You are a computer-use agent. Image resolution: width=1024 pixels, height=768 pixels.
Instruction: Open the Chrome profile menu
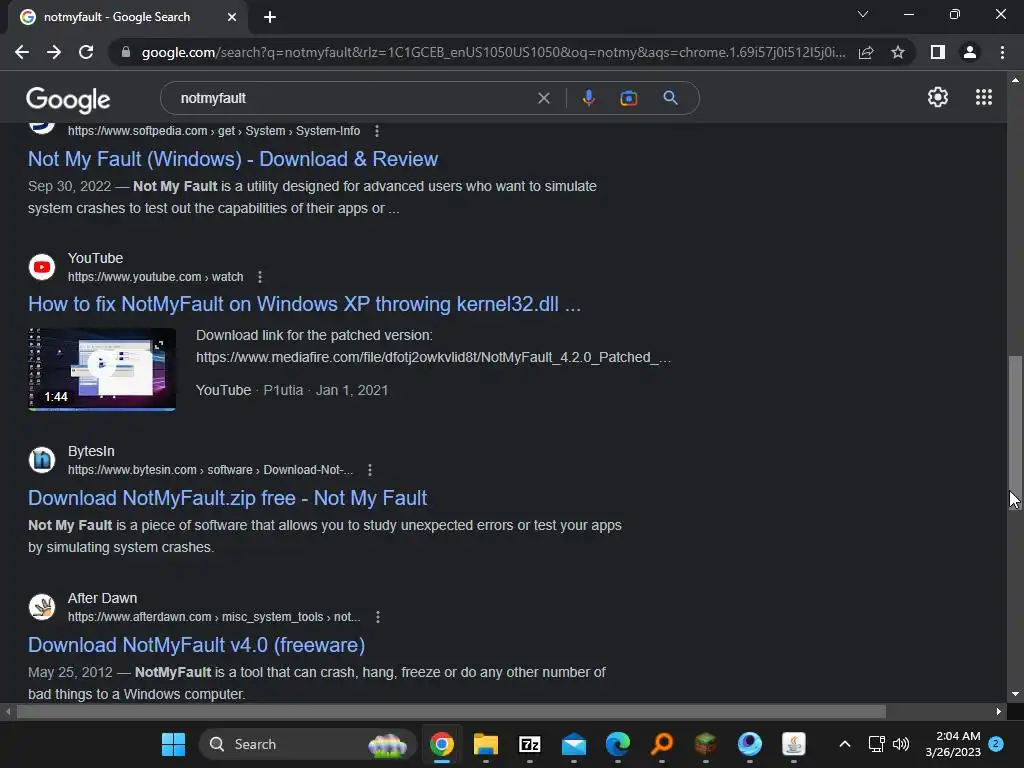970,52
